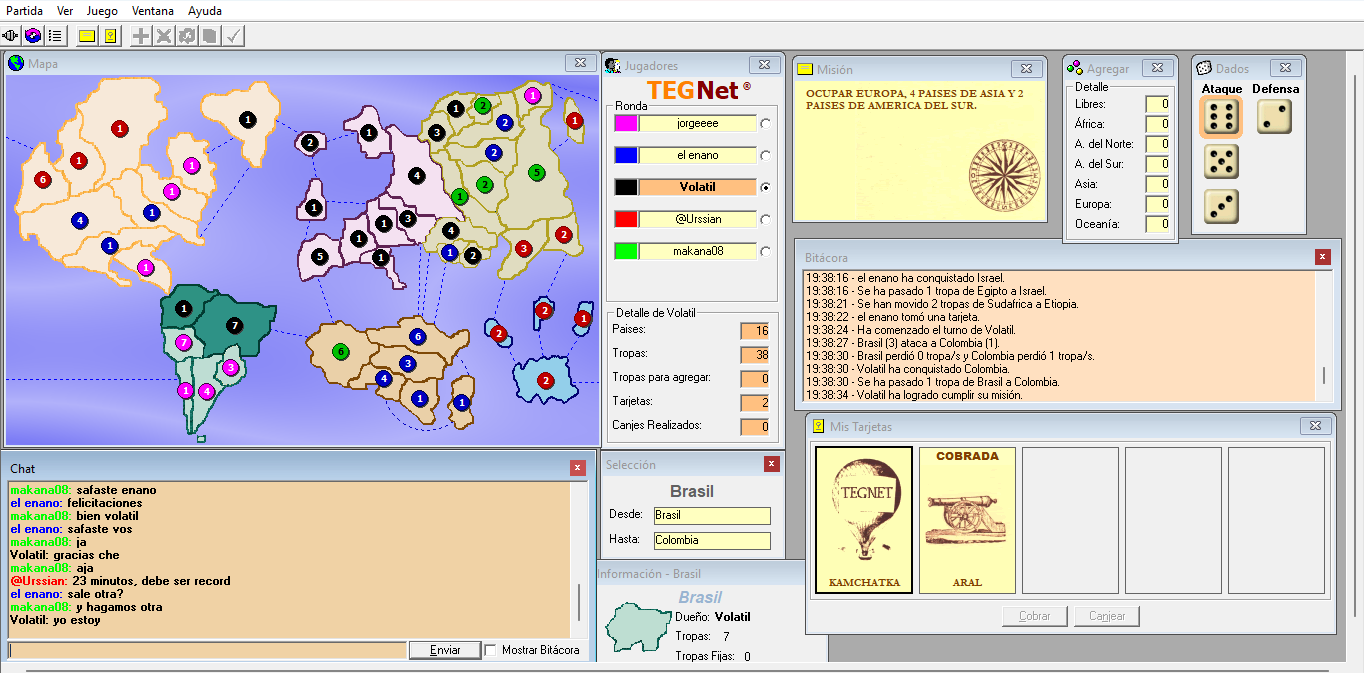Open the Partida menu
Screen dimensions: 1364x673
(25, 11)
